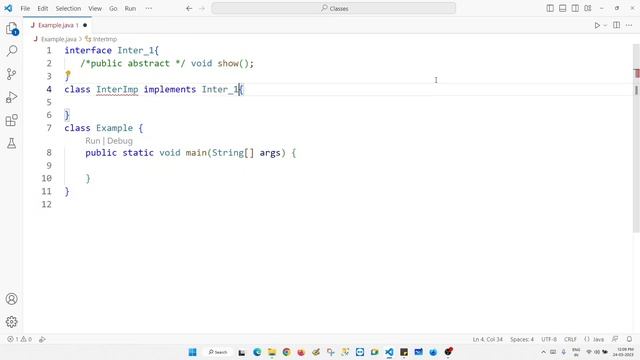The width and height of the screenshot is (640, 360).
Task: Click the Run code lens link
Action: point(93,141)
